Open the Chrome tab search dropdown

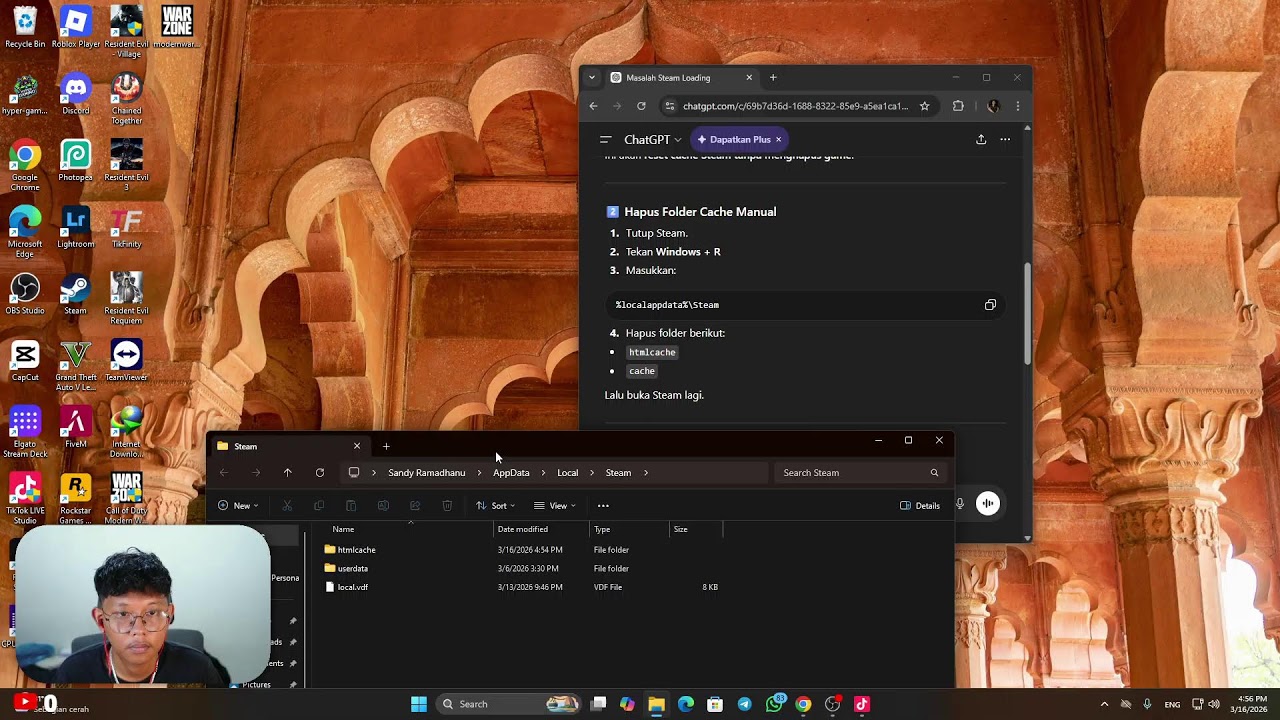(x=592, y=78)
